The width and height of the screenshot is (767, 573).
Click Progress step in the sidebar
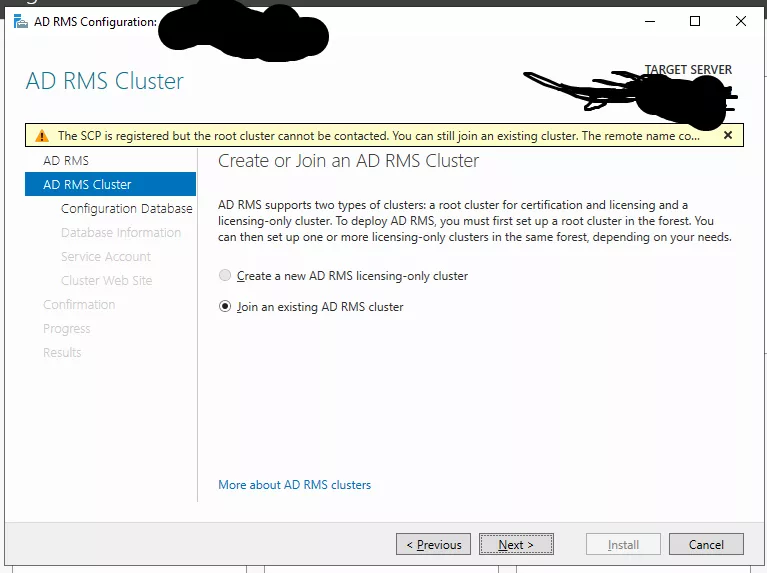[x=67, y=328]
